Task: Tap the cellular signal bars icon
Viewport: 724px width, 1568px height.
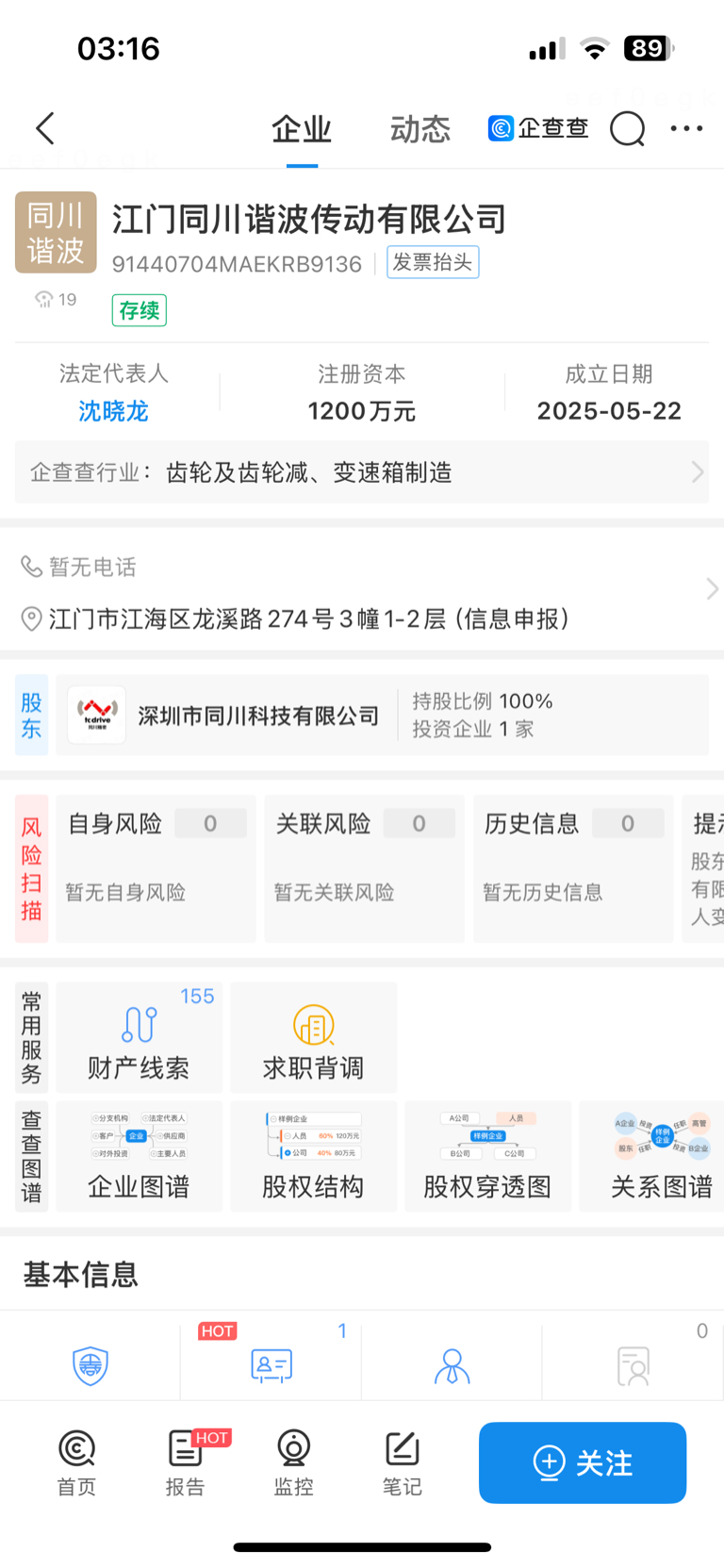Action: point(548,49)
